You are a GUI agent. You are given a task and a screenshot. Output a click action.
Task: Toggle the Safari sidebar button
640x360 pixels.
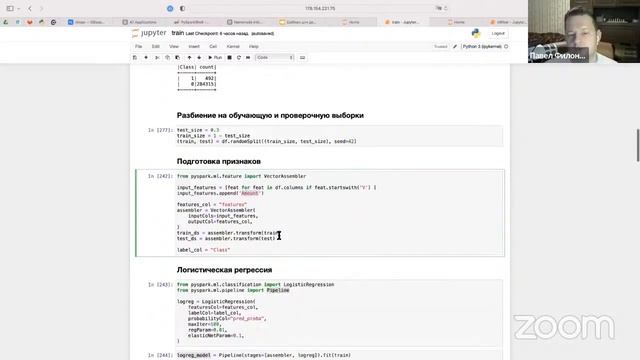coord(10,8)
